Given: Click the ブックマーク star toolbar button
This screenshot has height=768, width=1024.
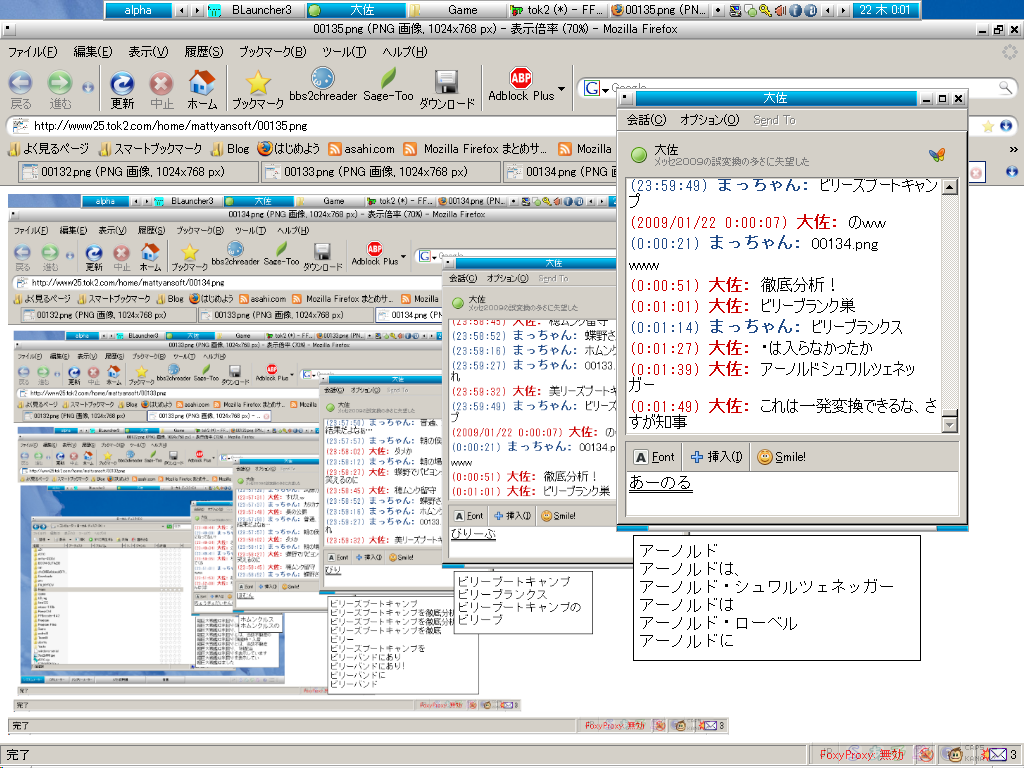Looking at the screenshot, I should [x=258, y=91].
